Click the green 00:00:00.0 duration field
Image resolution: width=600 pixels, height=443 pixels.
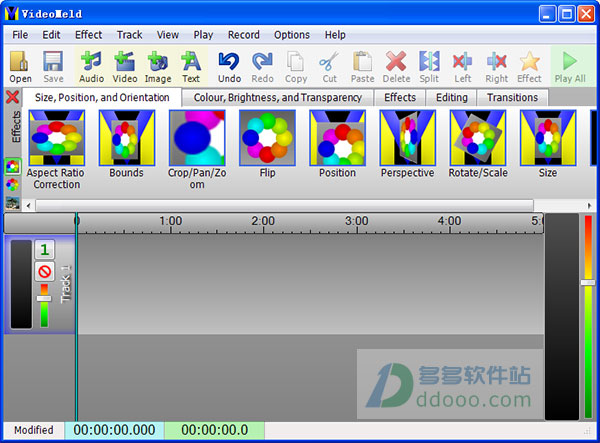point(215,430)
